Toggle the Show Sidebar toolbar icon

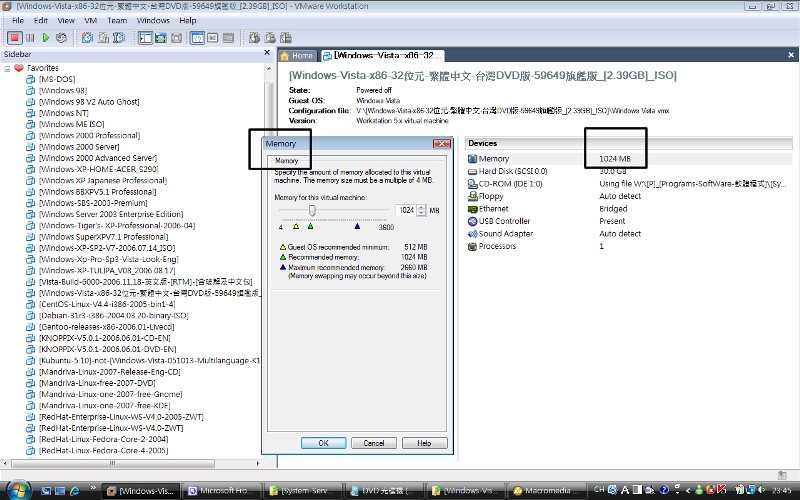pyautogui.click(x=145, y=38)
